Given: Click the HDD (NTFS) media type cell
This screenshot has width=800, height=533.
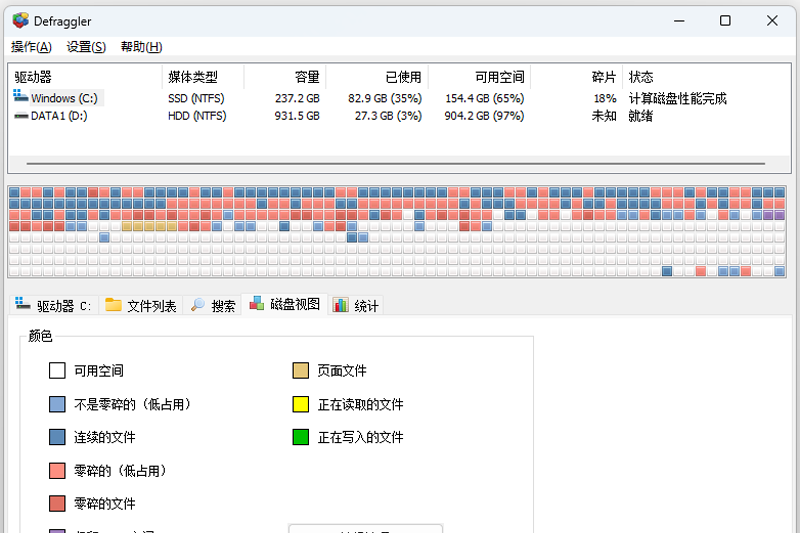Looking at the screenshot, I should [x=197, y=116].
